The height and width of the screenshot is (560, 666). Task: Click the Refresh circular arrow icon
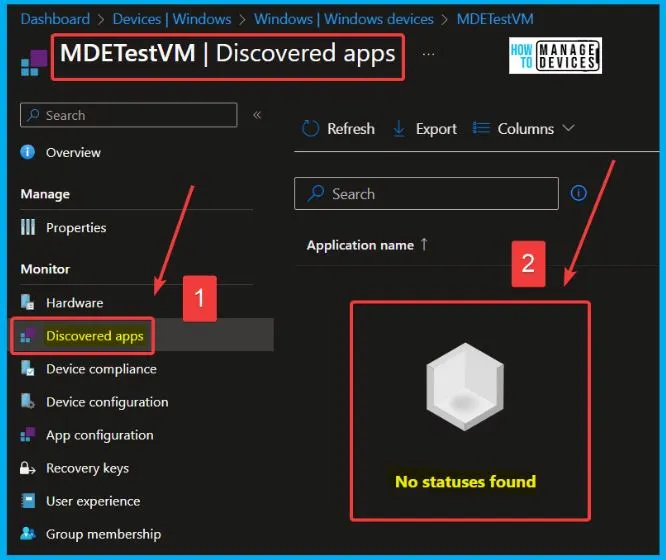310,128
